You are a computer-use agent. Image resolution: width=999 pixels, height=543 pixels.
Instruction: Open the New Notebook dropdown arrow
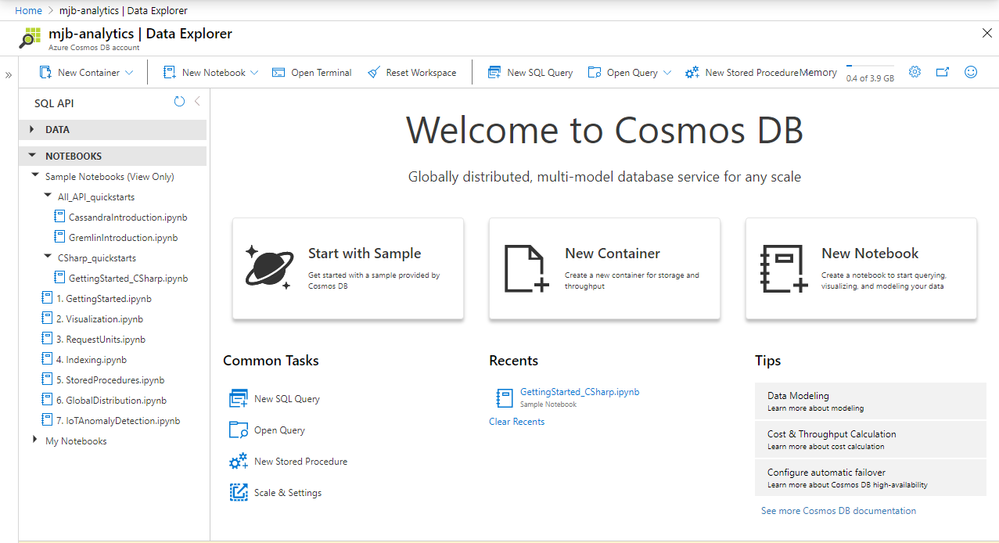tap(254, 73)
